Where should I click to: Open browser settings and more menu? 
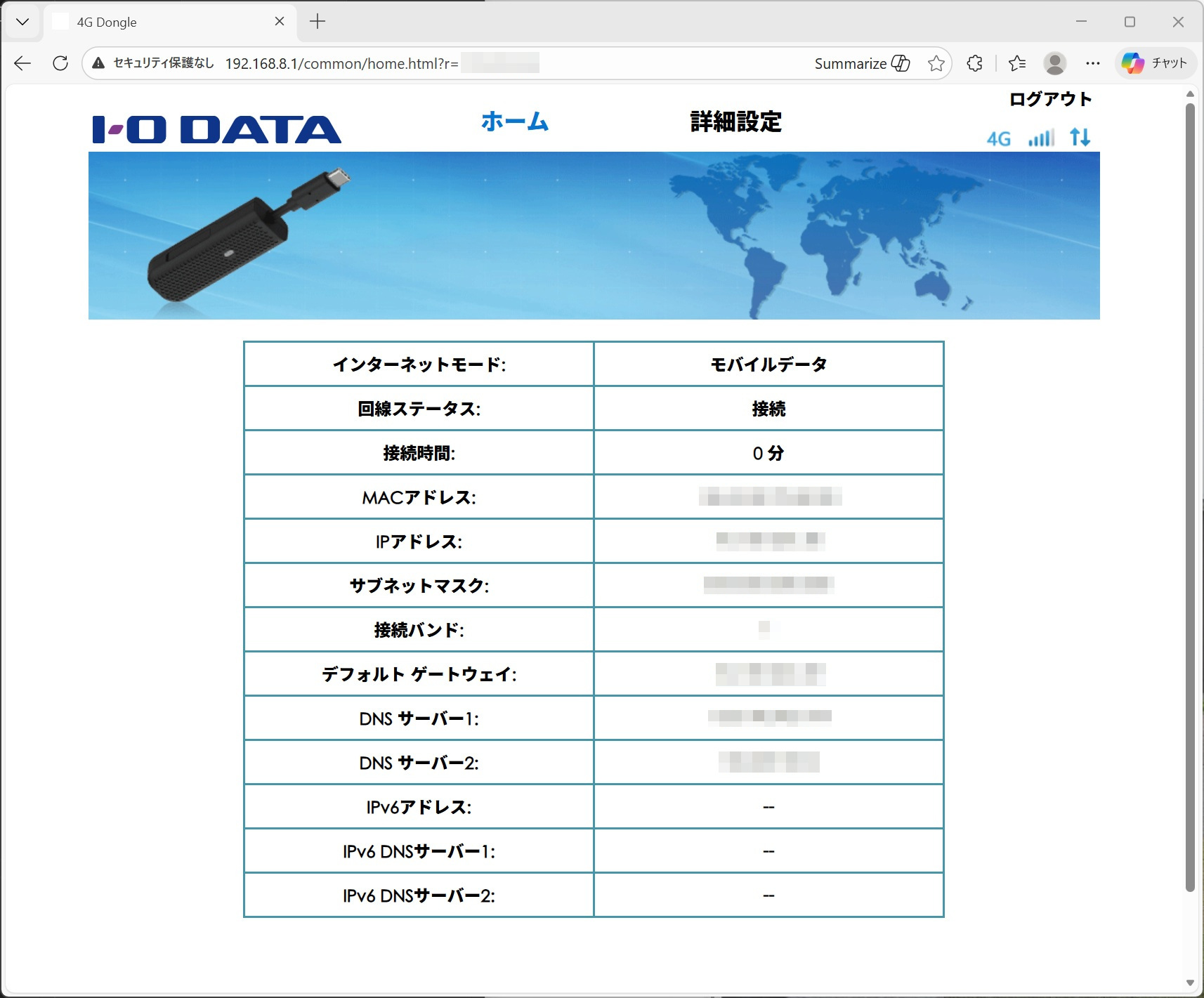point(1092,63)
